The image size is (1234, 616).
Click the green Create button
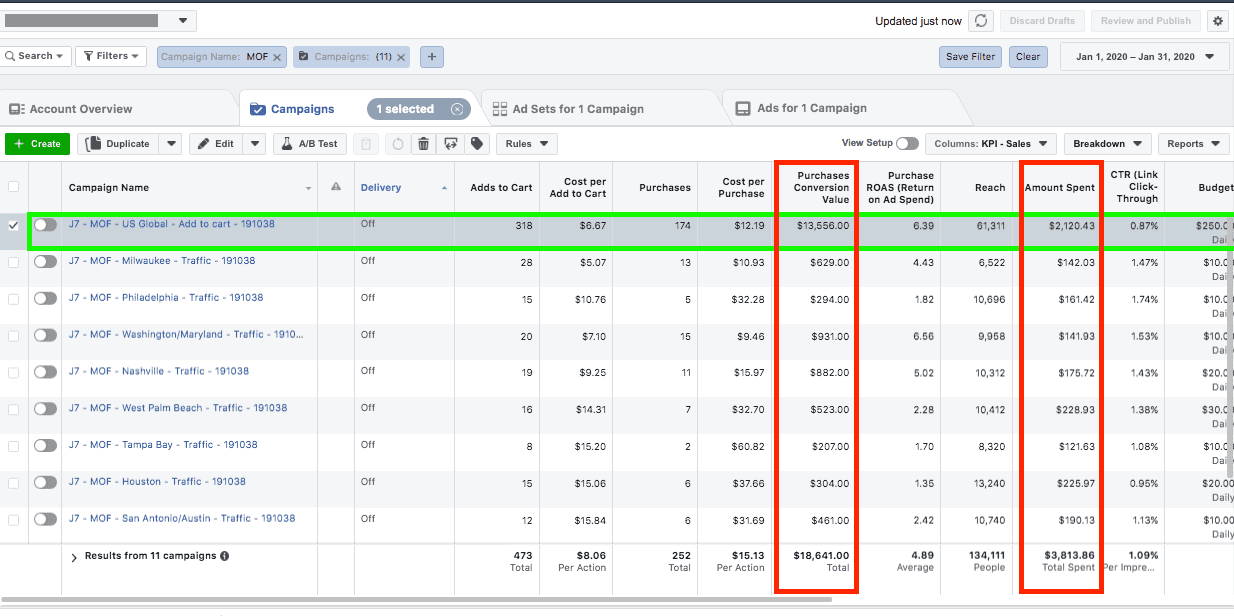[37, 143]
